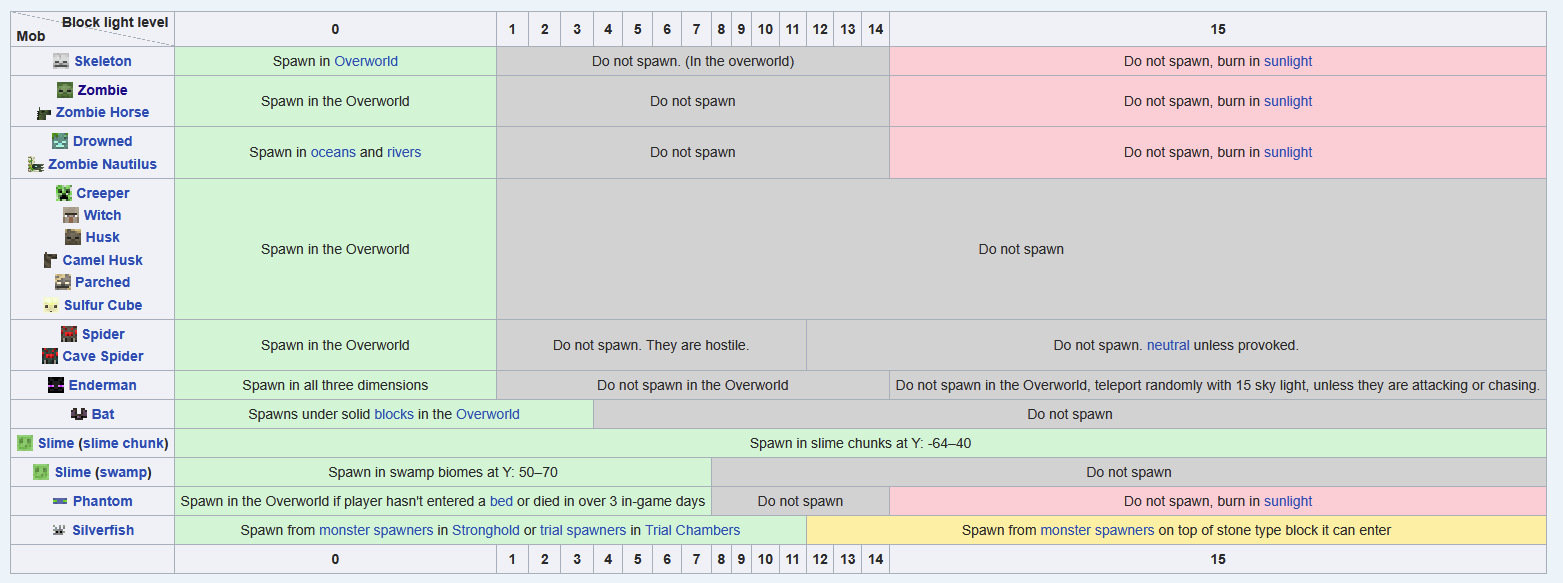Click the Zombie head icon
The image size is (1563, 583).
click(65, 90)
